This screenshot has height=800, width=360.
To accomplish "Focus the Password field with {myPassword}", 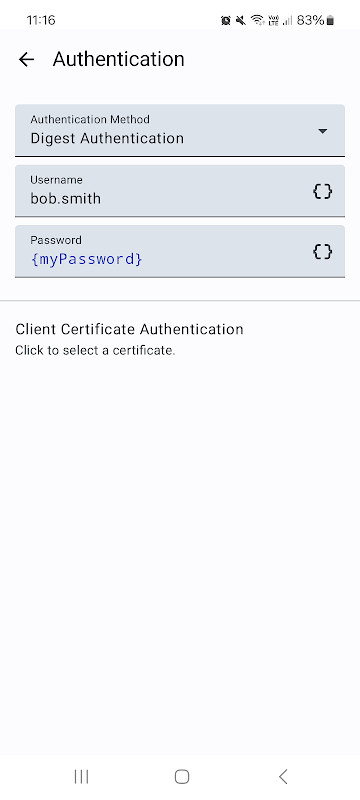I will click(180, 252).
